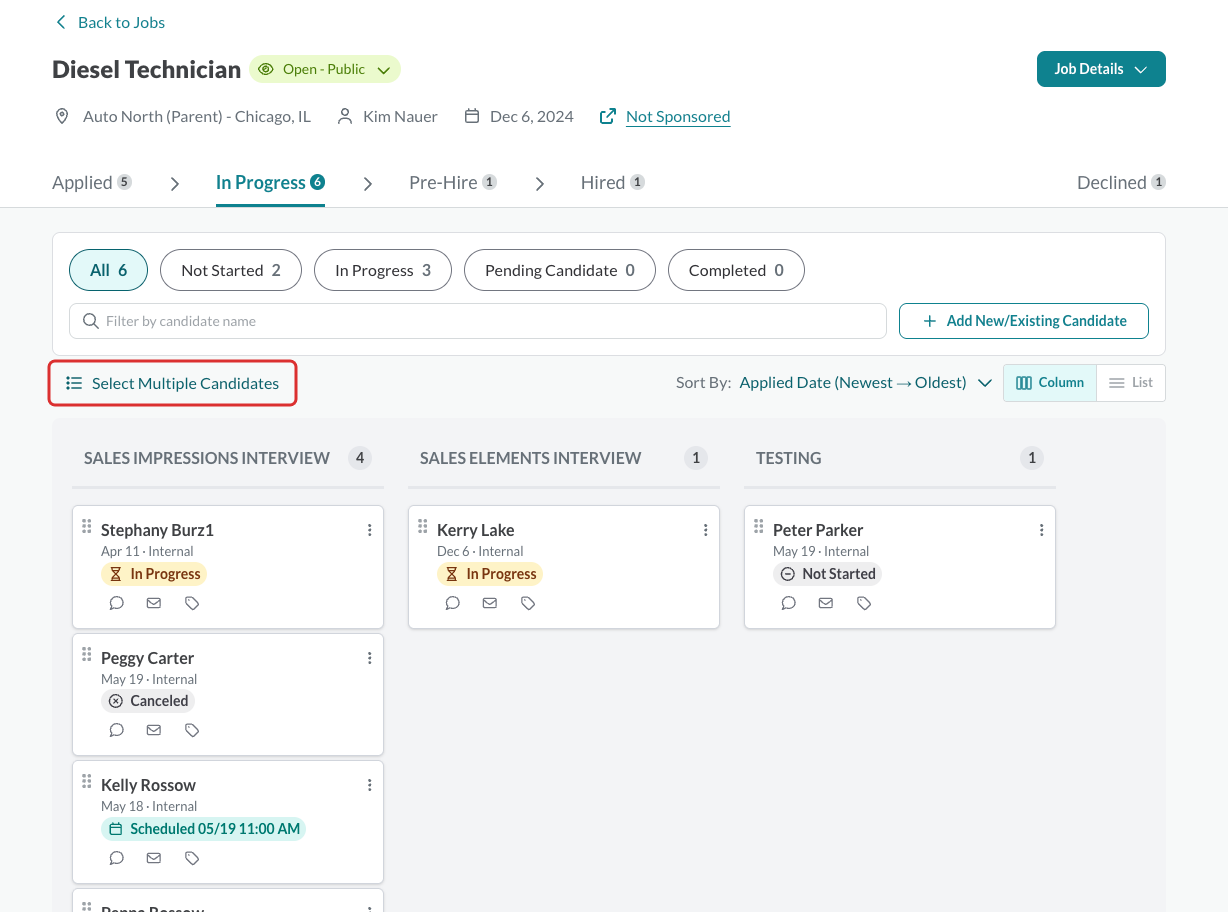Click Add New/Existing Candidate button
Image resolution: width=1228 pixels, height=912 pixels.
click(x=1024, y=321)
